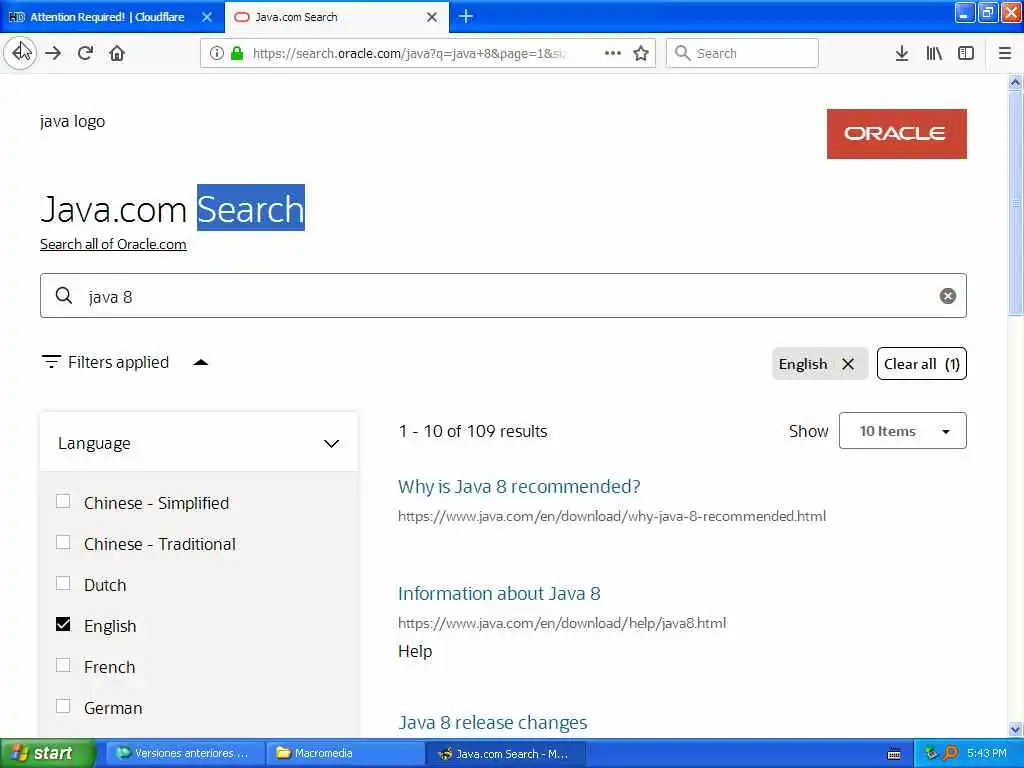This screenshot has height=768, width=1024.
Task: Click the Oracle logo
Action: (896, 134)
